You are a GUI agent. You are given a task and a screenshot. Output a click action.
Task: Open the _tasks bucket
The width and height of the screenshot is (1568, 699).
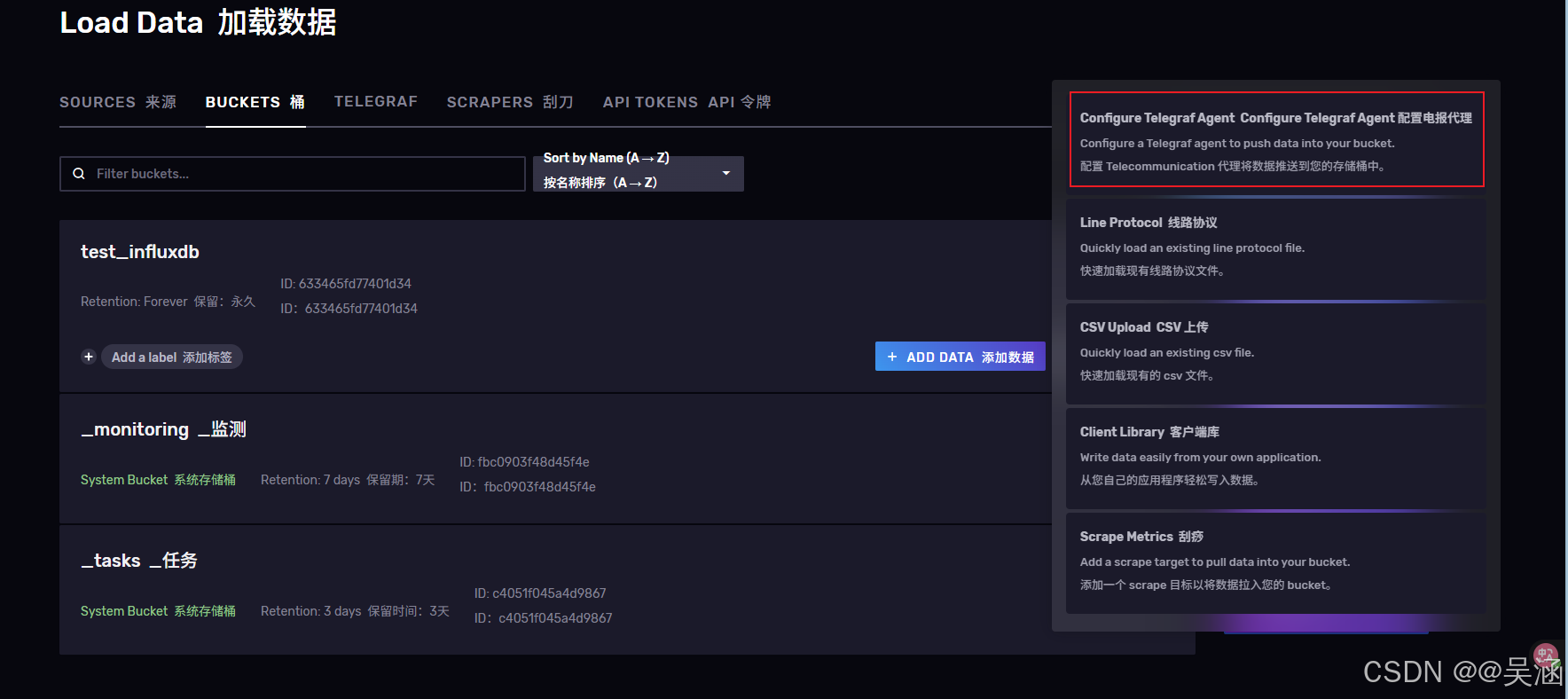(x=139, y=561)
